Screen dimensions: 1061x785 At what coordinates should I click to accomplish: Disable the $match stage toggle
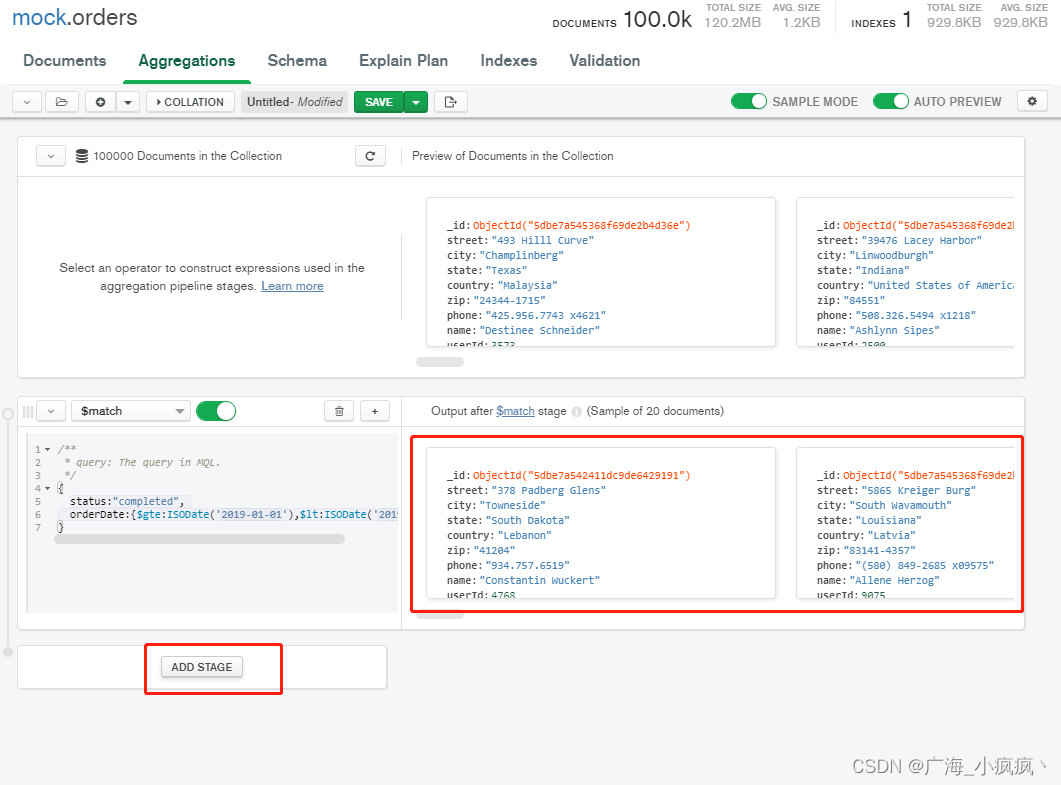216,411
